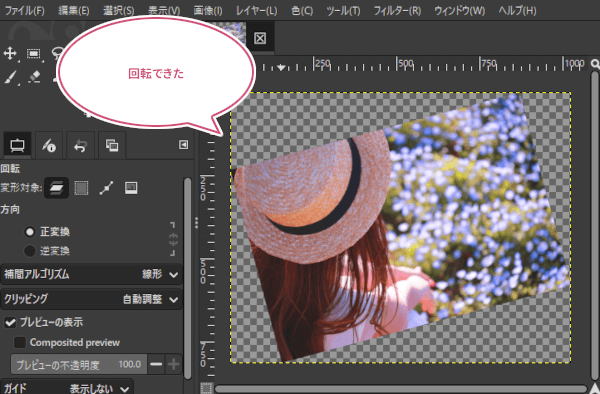The height and width of the screenshot is (394, 600).
Task: Open 編集(E) menu
Action: [73, 10]
